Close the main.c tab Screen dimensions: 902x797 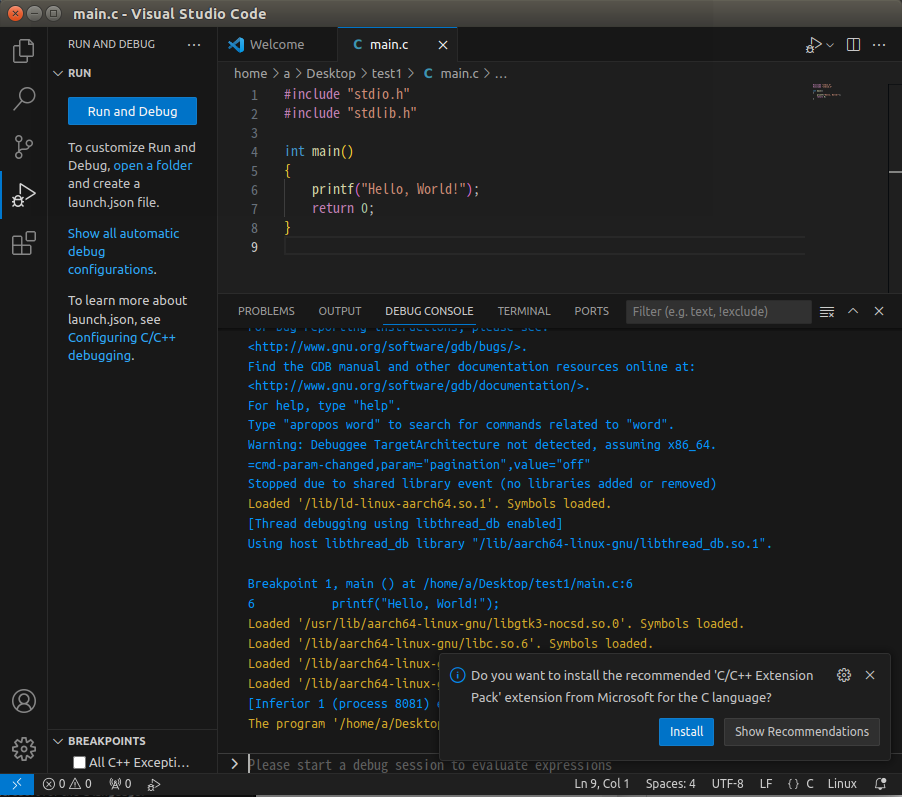[442, 45]
